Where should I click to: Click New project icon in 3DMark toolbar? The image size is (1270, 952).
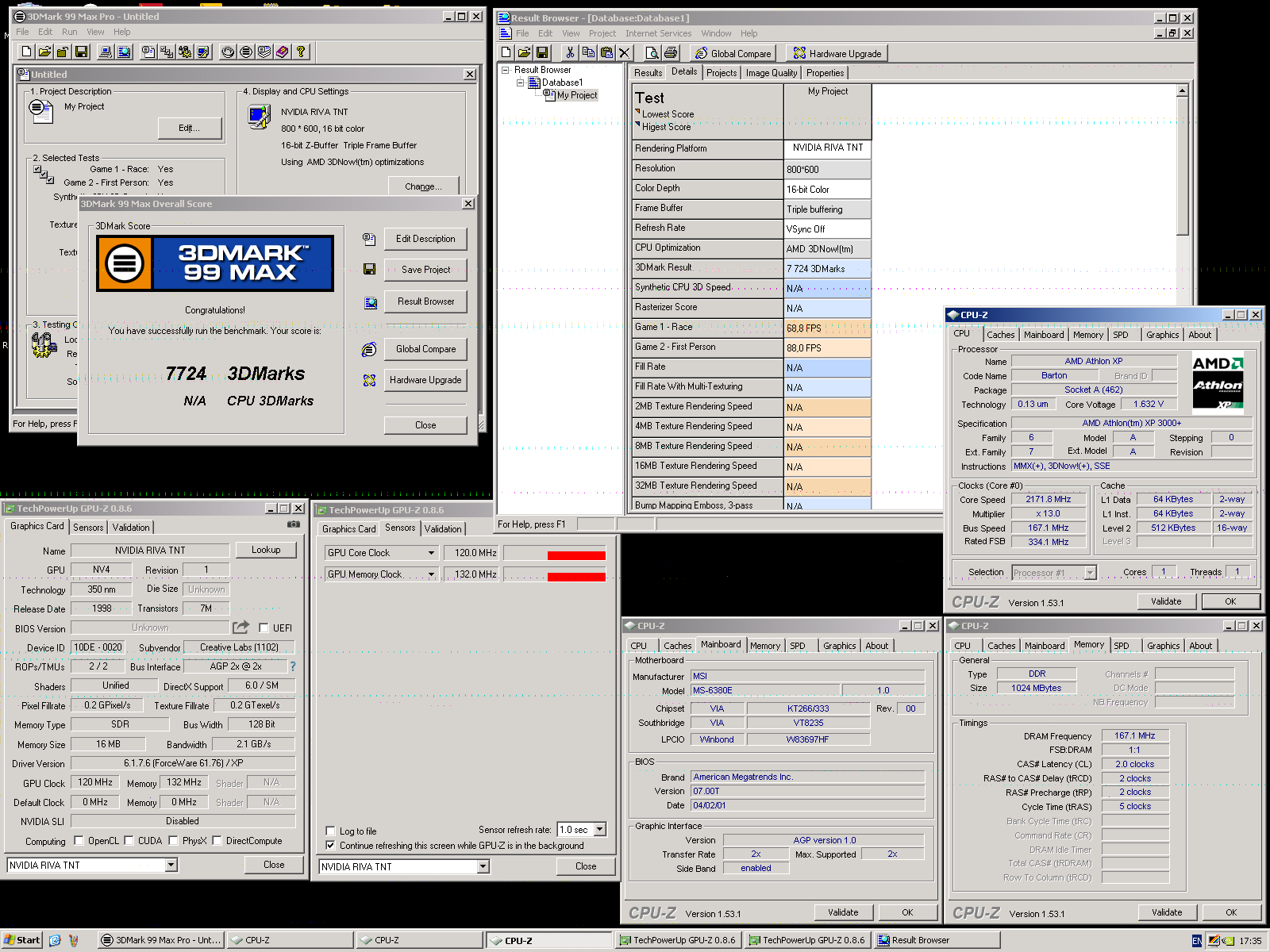point(26,52)
